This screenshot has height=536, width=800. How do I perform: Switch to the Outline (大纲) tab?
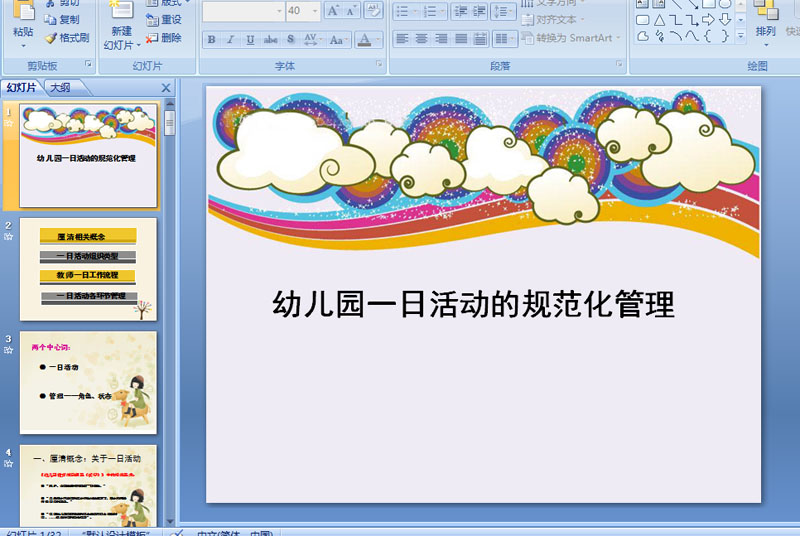(60, 88)
